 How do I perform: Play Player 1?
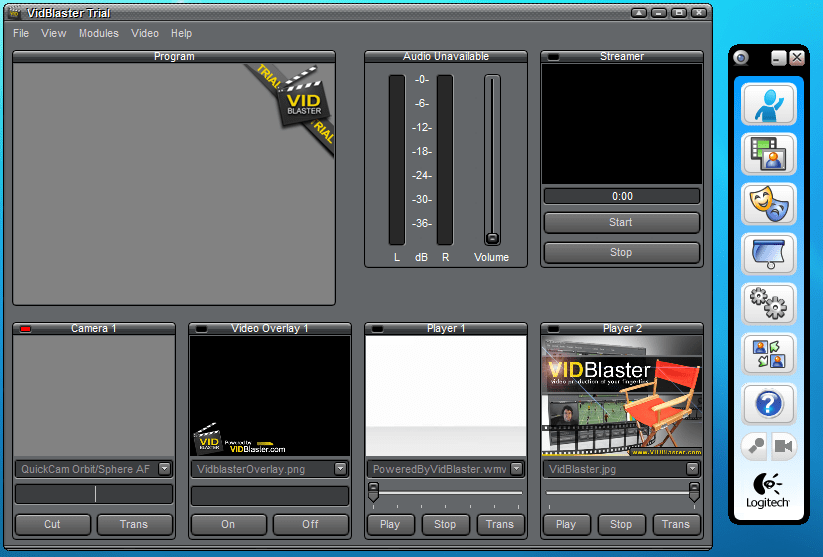(391, 524)
